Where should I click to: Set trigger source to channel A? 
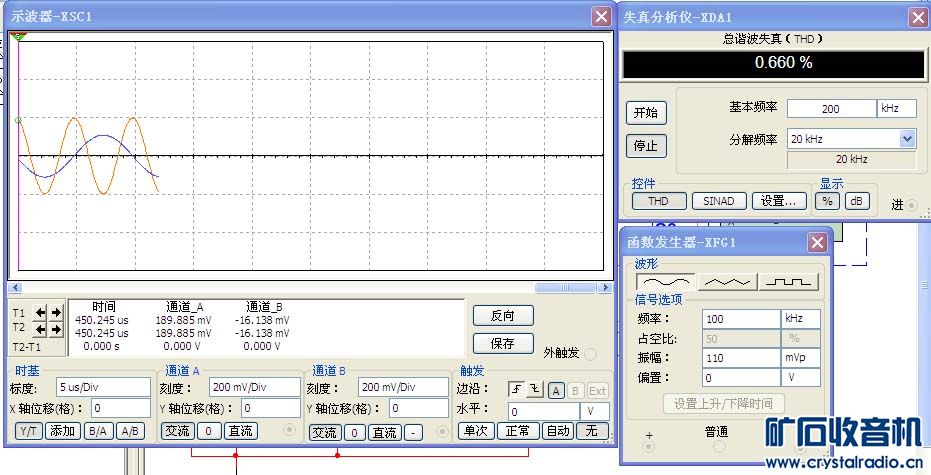coord(555,390)
